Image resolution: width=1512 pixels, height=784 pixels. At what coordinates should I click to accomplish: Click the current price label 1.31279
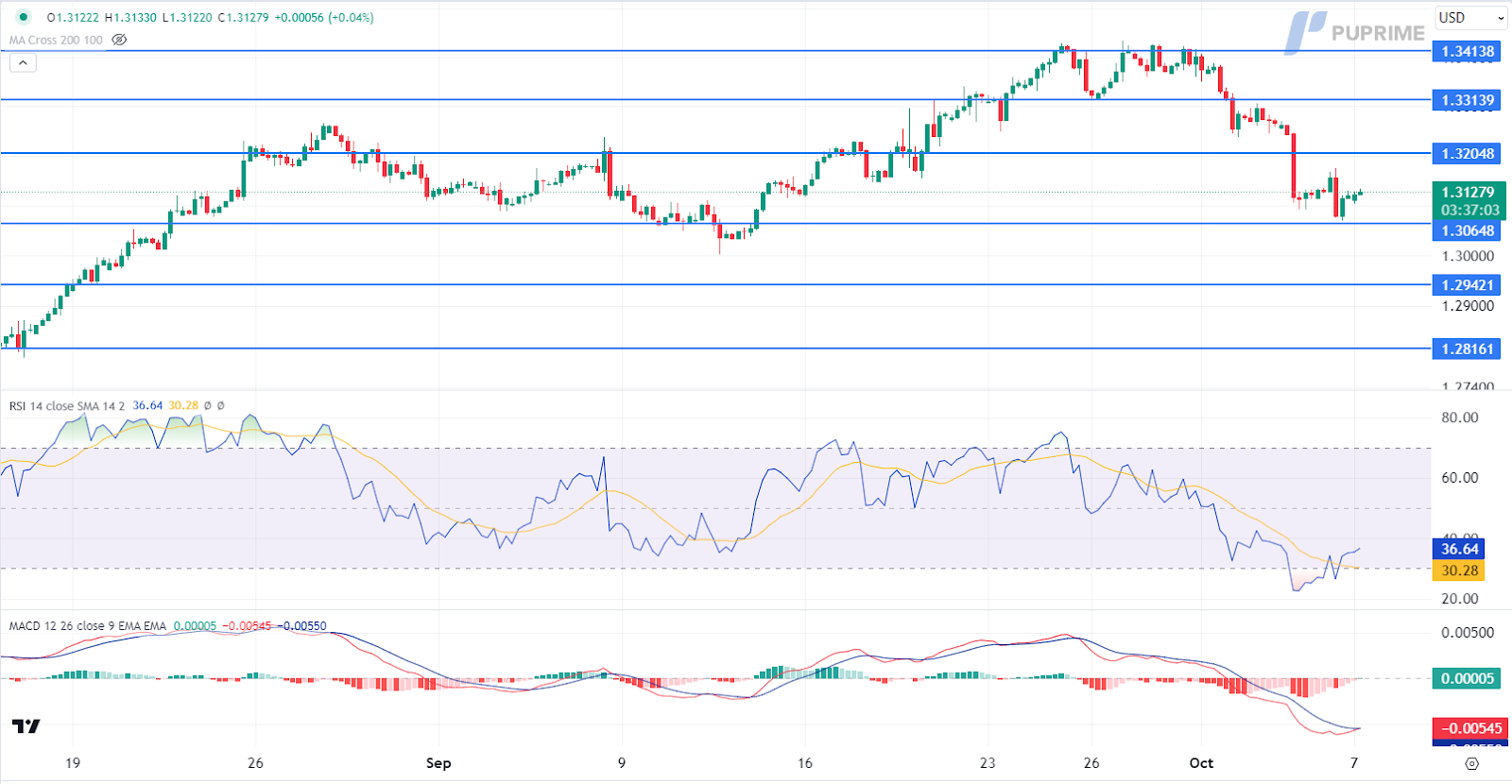[1468, 192]
